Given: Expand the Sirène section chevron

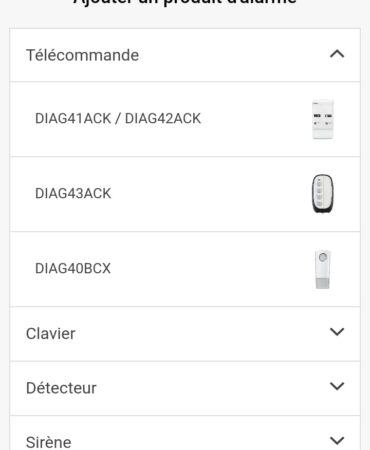Looking at the screenshot, I should click(x=337, y=440).
